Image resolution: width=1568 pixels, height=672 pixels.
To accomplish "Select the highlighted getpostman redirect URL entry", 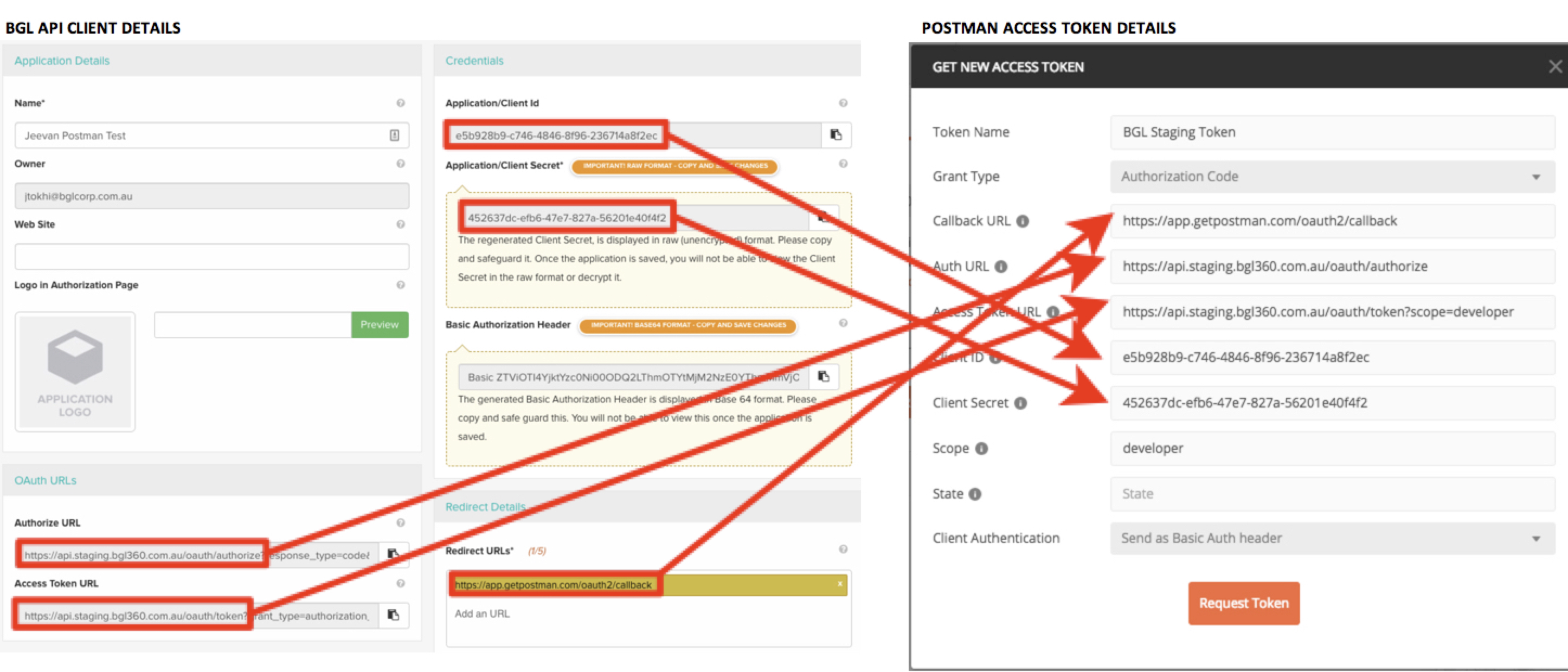I will (x=648, y=584).
